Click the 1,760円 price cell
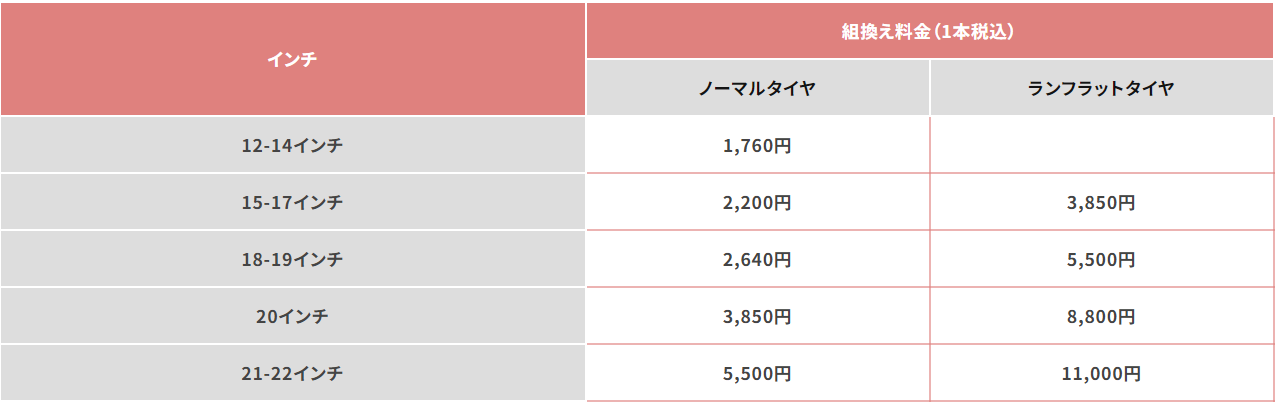This screenshot has width=1279, height=407. pos(757,145)
